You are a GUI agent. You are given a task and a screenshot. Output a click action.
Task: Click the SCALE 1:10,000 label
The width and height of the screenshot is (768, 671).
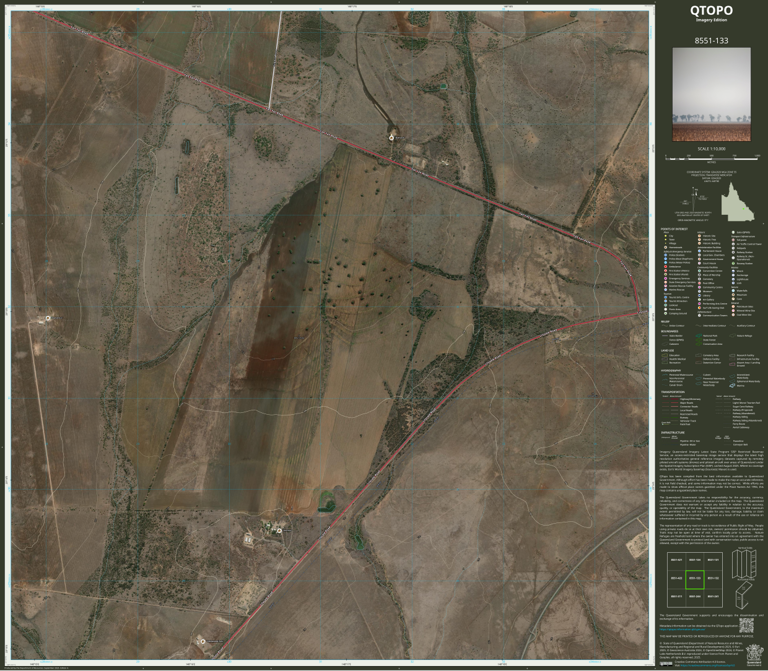(x=711, y=148)
